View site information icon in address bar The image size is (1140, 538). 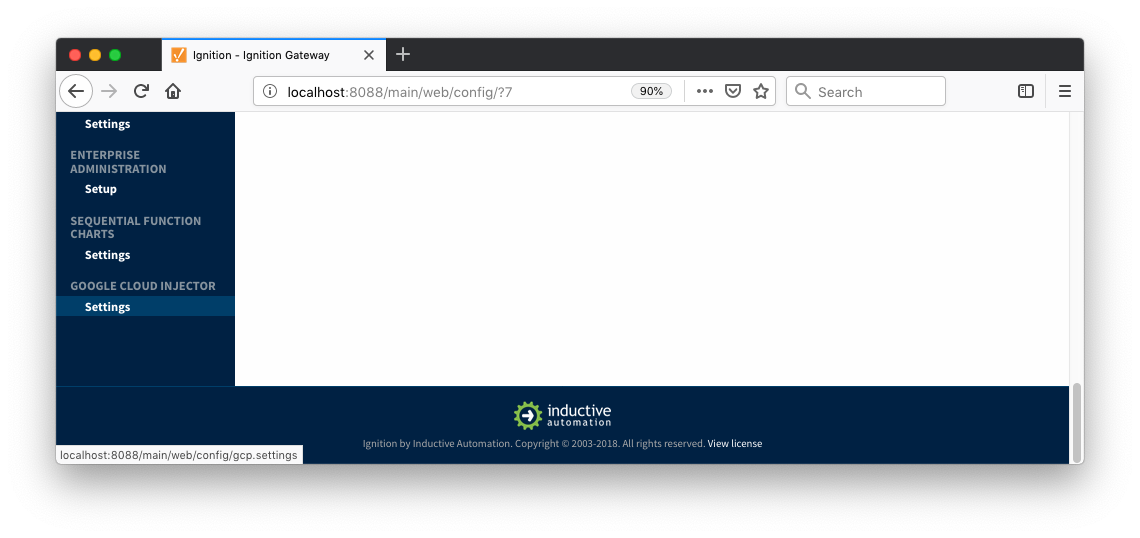pyautogui.click(x=269, y=91)
